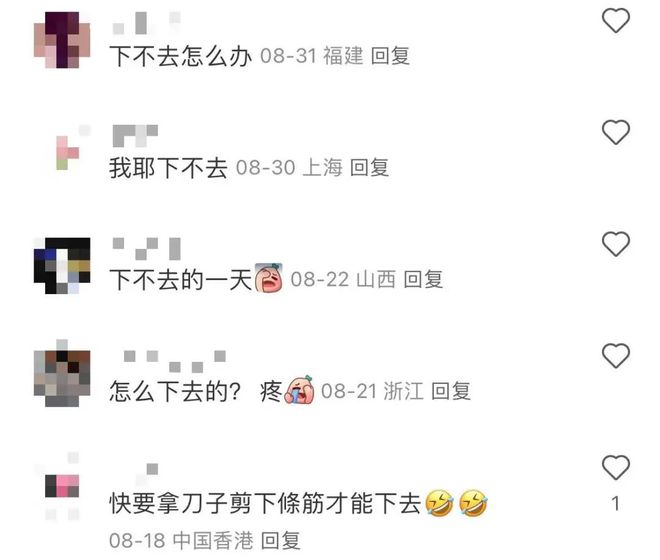This screenshot has width=660, height=560.
Task: Like the 下不去怎么办 comment
Action: coord(616,21)
